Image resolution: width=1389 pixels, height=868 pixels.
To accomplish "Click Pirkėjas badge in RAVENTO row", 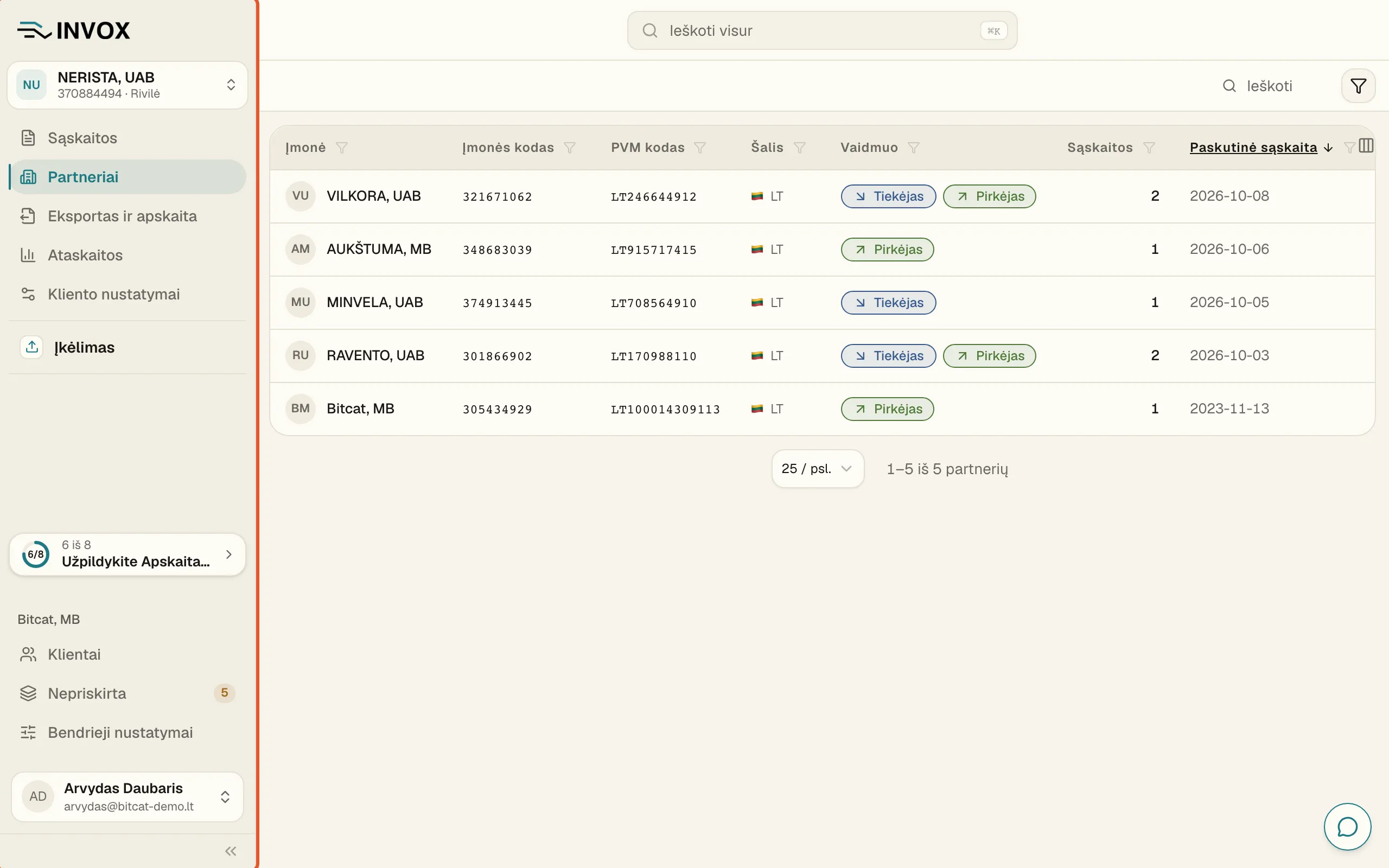I will (x=990, y=356).
